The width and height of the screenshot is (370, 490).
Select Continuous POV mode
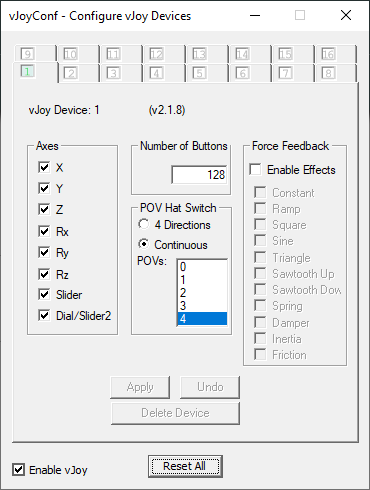coord(144,244)
